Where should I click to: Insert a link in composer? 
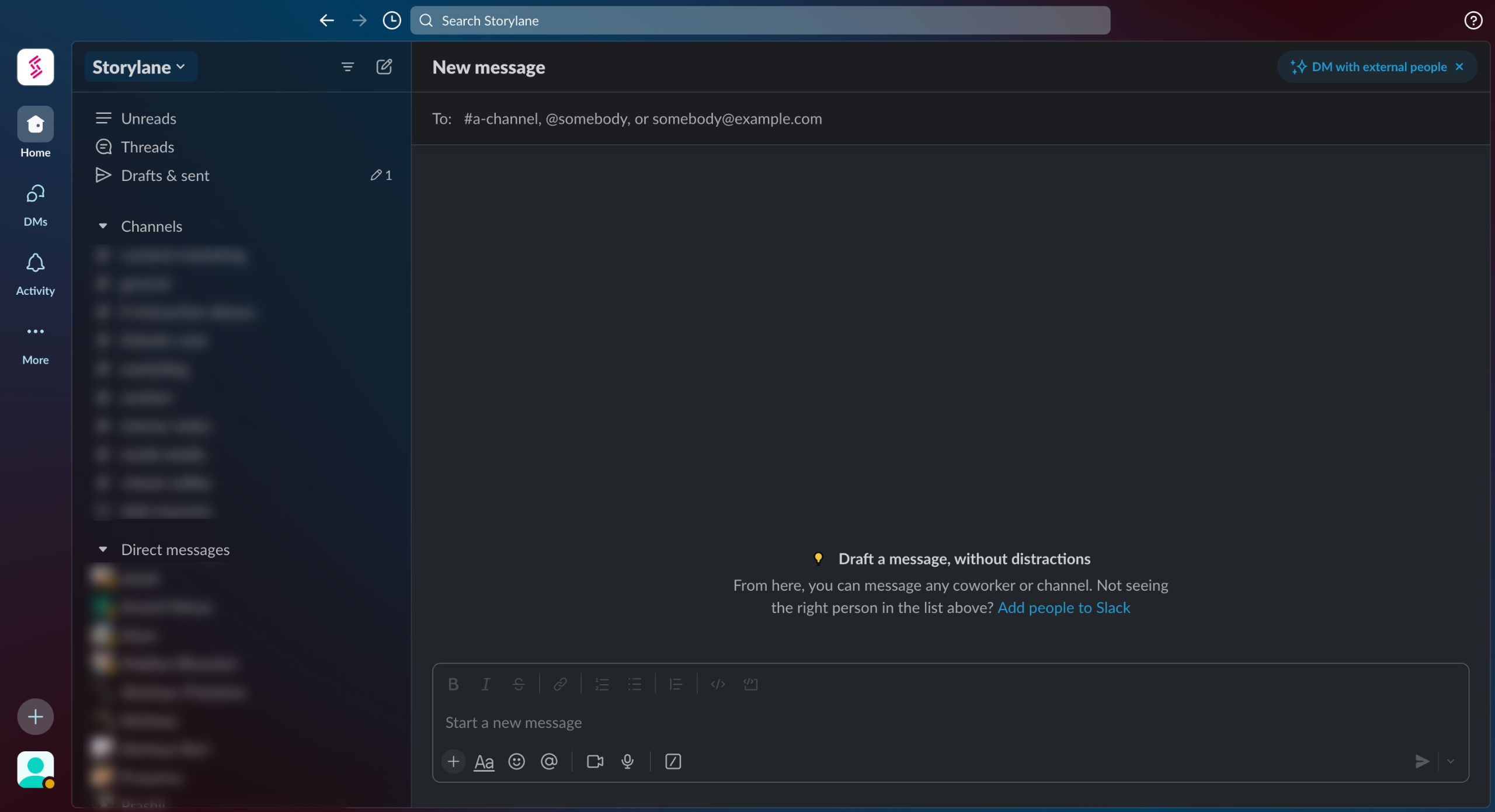click(x=560, y=684)
